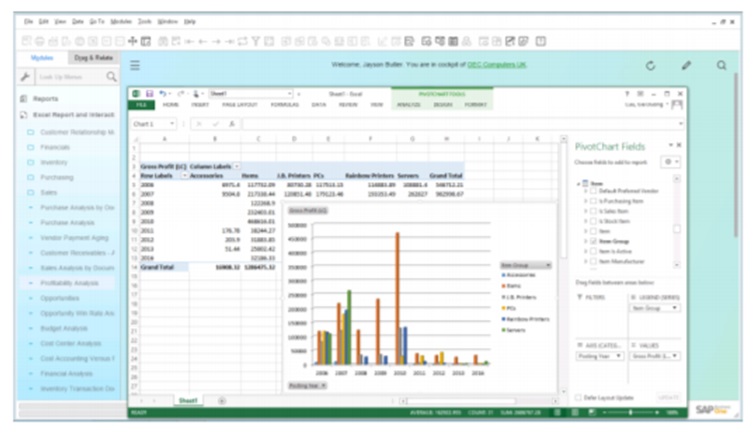The image size is (754, 436).
Task: Go to first record arrow in SAP toolbar
Action: click(189, 41)
